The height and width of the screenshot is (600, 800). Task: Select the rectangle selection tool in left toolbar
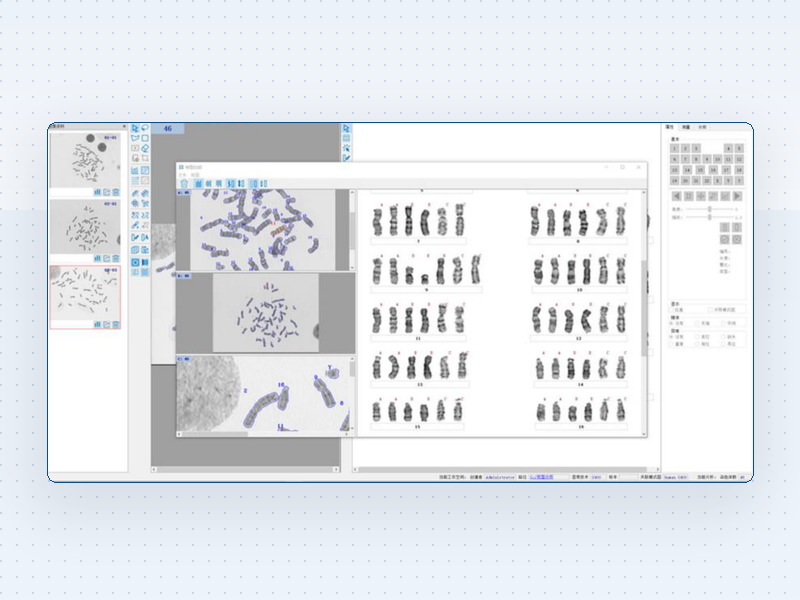point(145,138)
